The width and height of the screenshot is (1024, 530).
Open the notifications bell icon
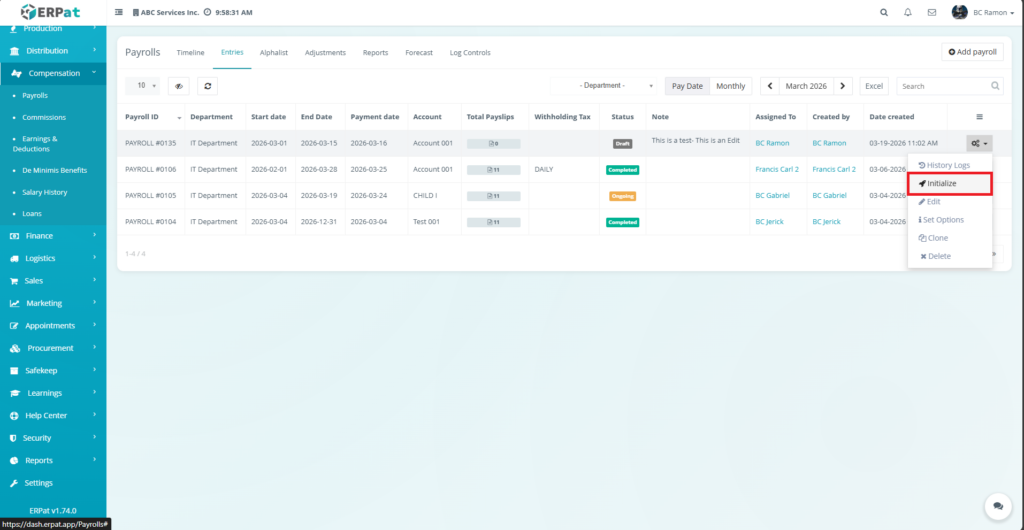click(x=908, y=12)
